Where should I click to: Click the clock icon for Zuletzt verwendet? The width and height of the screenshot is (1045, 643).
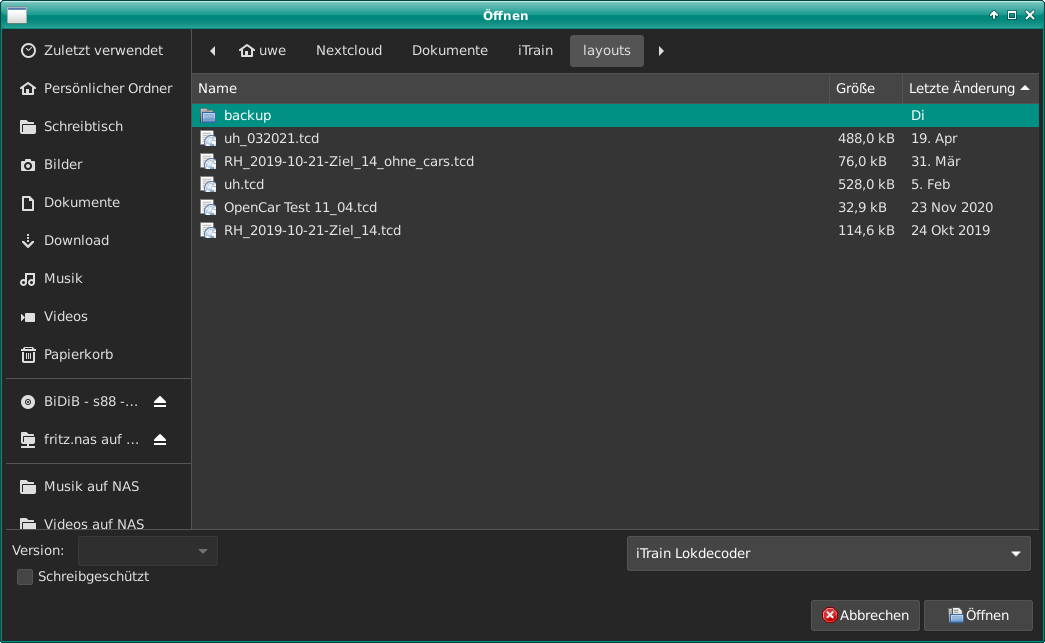click(28, 51)
